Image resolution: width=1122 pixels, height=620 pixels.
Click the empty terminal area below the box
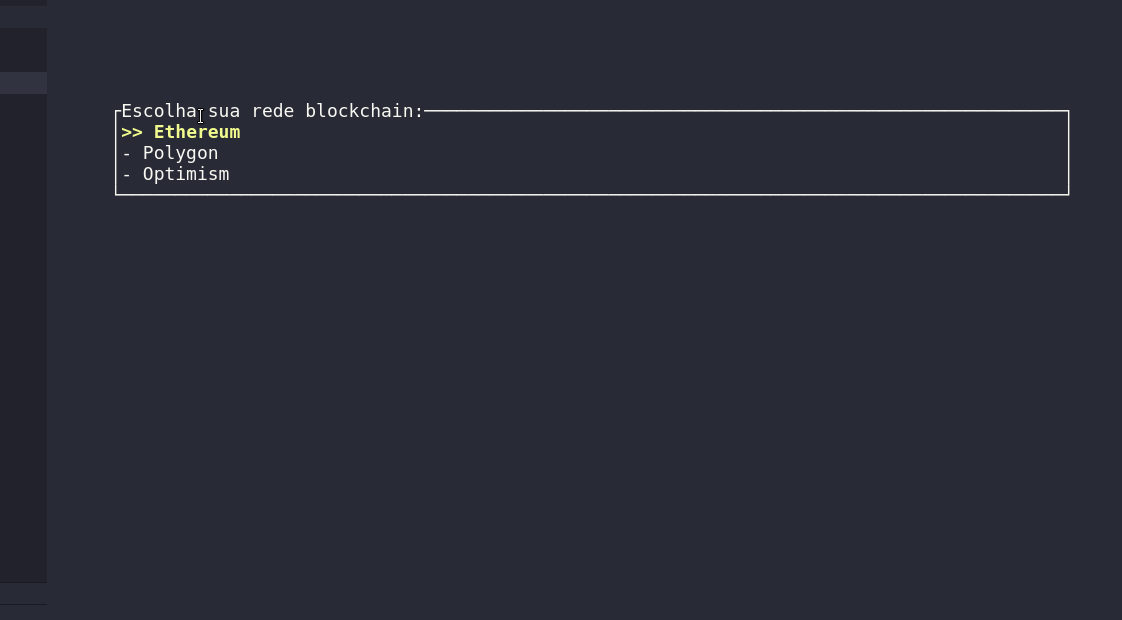tap(560, 400)
